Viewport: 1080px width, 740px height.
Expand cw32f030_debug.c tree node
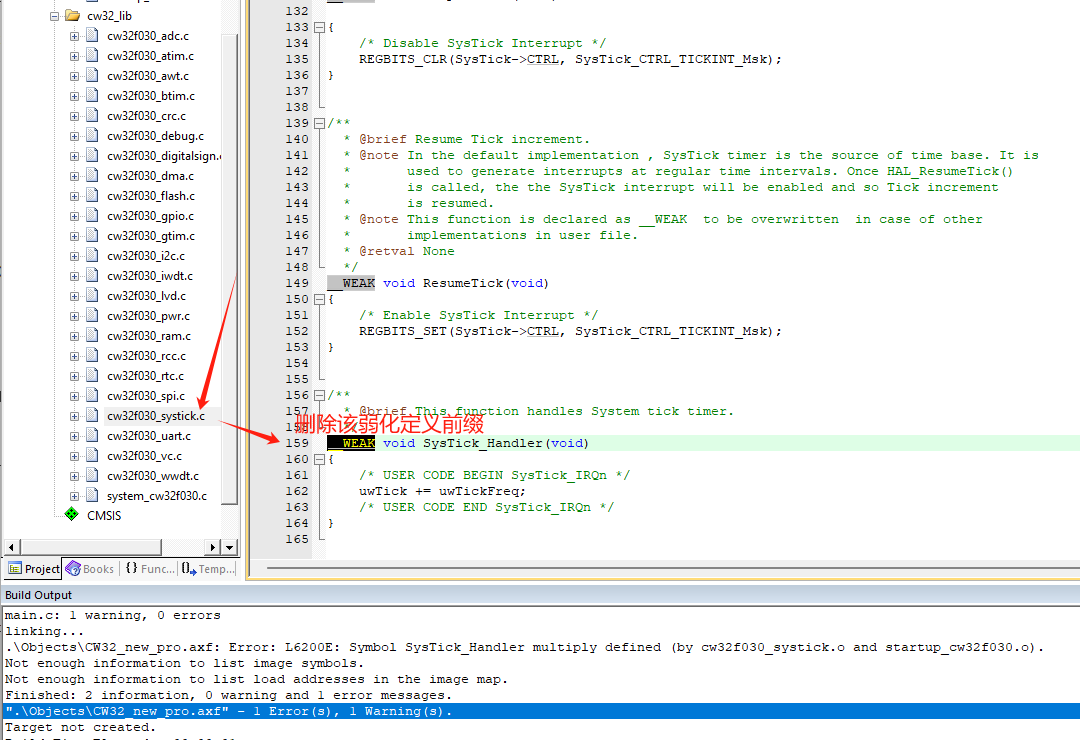click(74, 136)
